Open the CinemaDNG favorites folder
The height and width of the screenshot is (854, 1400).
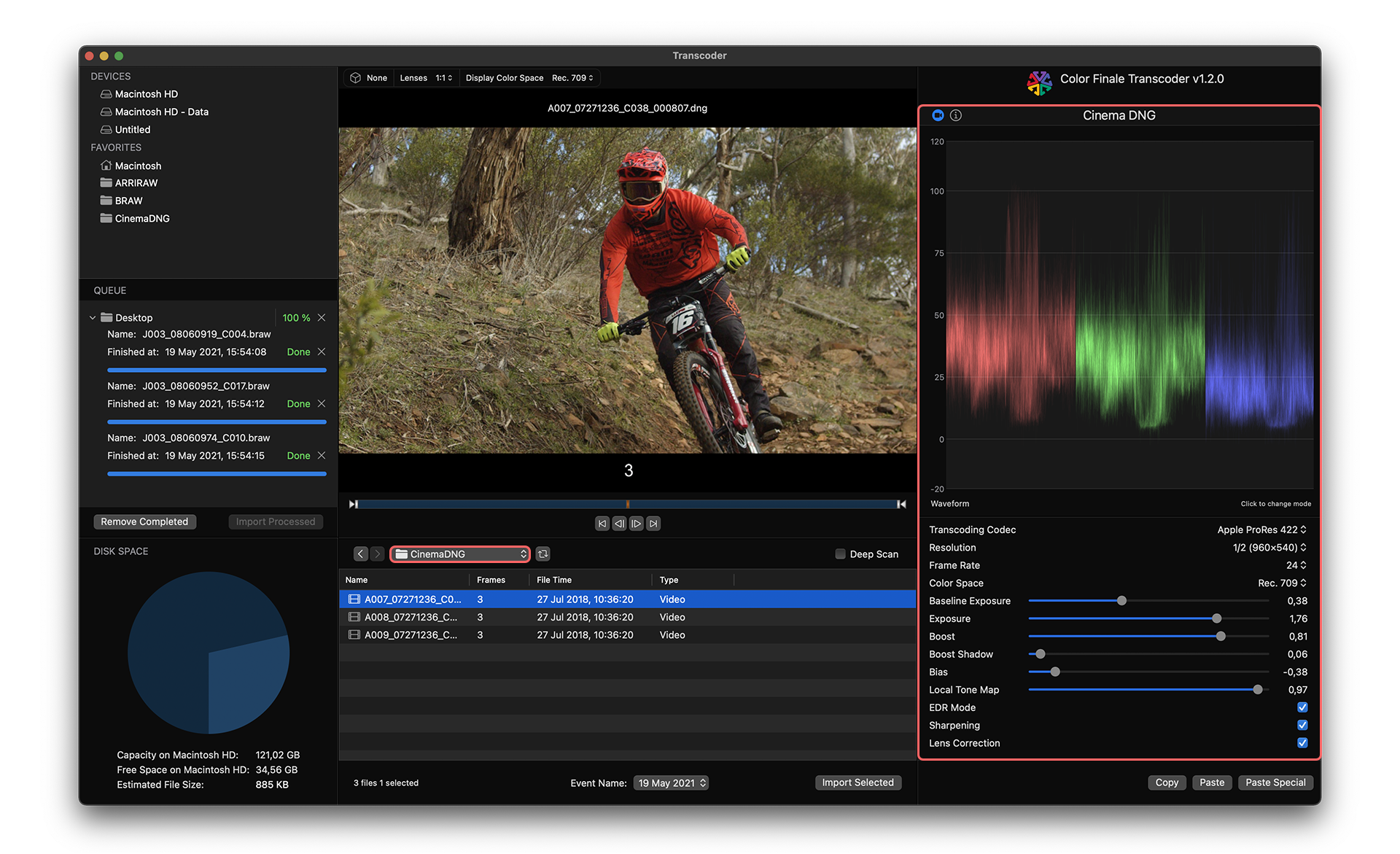135,218
